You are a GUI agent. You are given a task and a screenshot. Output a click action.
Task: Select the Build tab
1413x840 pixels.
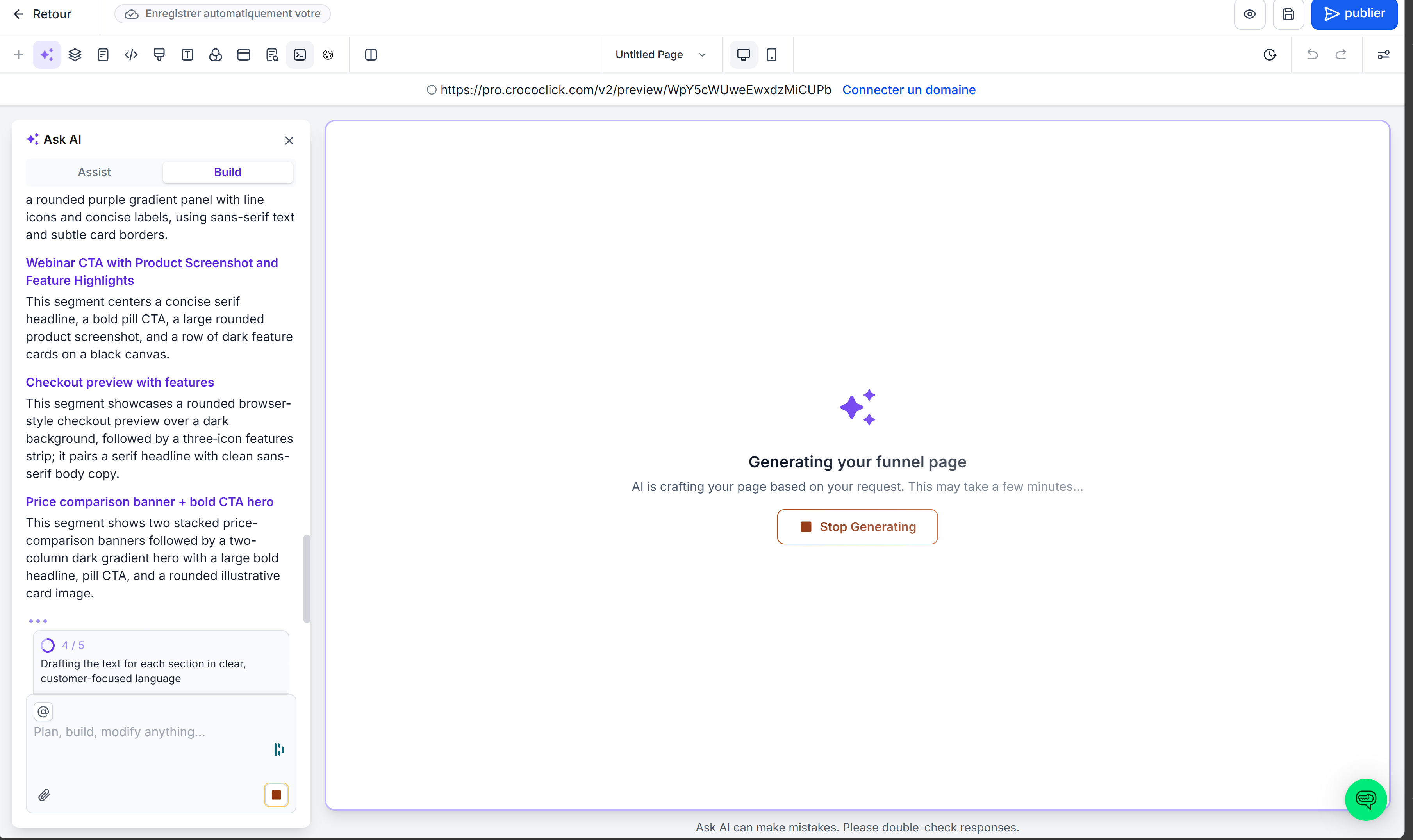[x=228, y=172]
